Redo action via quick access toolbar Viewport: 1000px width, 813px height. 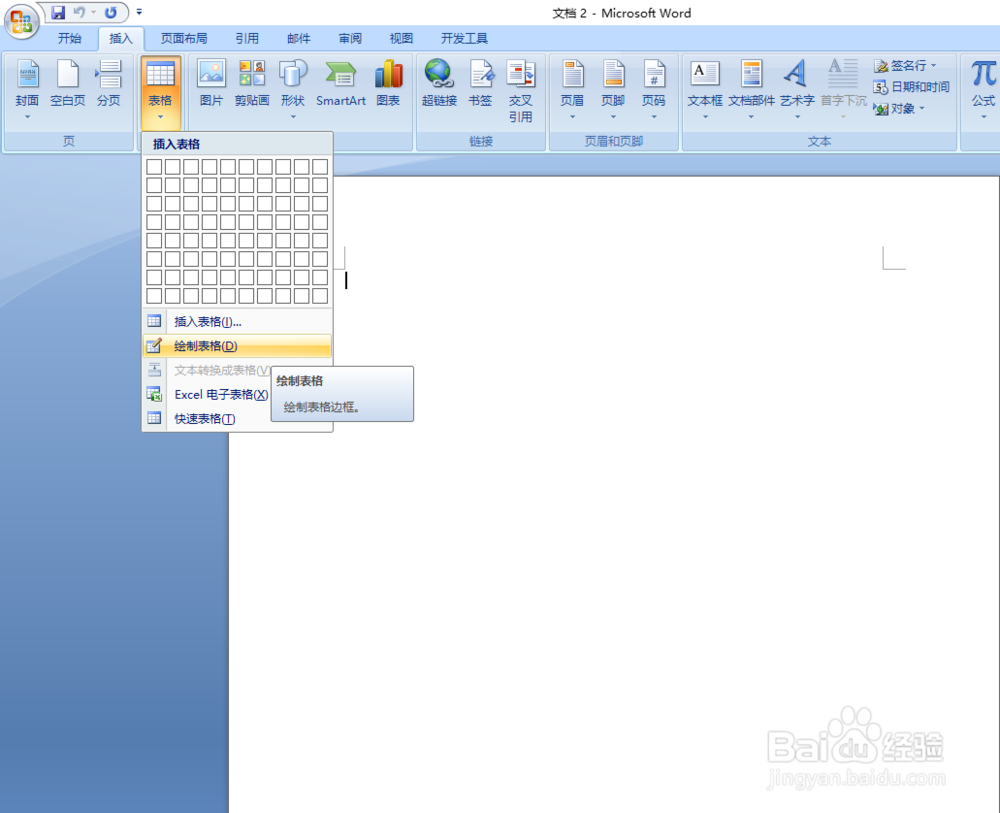tap(111, 12)
